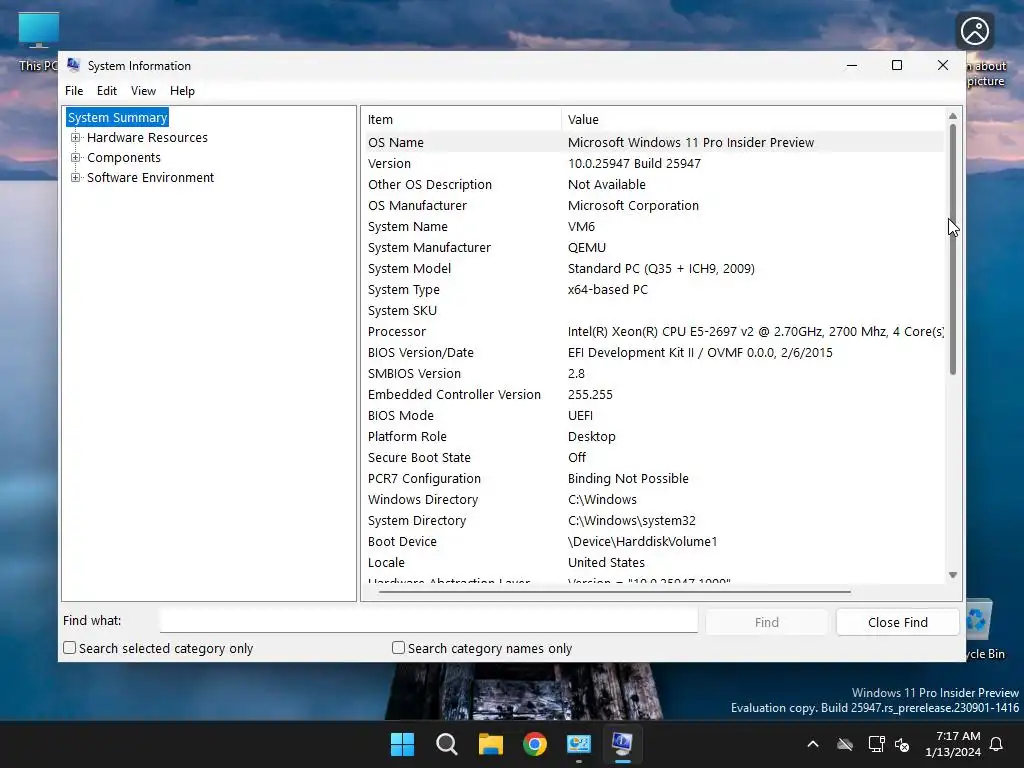Select the Platform Role row
Screen dimensions: 1024x768
coord(655,436)
